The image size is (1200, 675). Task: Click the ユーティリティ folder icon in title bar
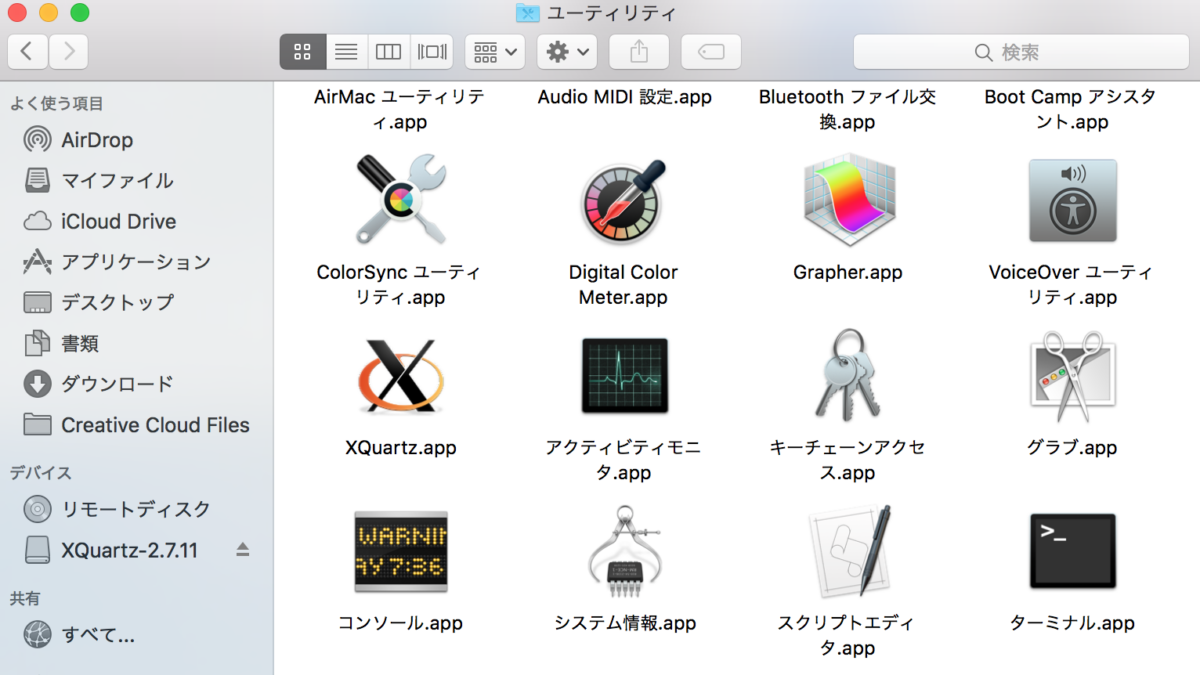click(527, 13)
